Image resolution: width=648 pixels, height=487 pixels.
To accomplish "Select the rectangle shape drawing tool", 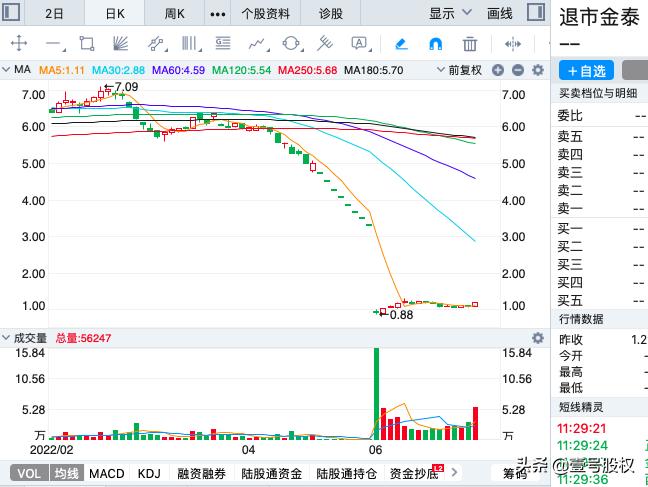I will click(87, 43).
